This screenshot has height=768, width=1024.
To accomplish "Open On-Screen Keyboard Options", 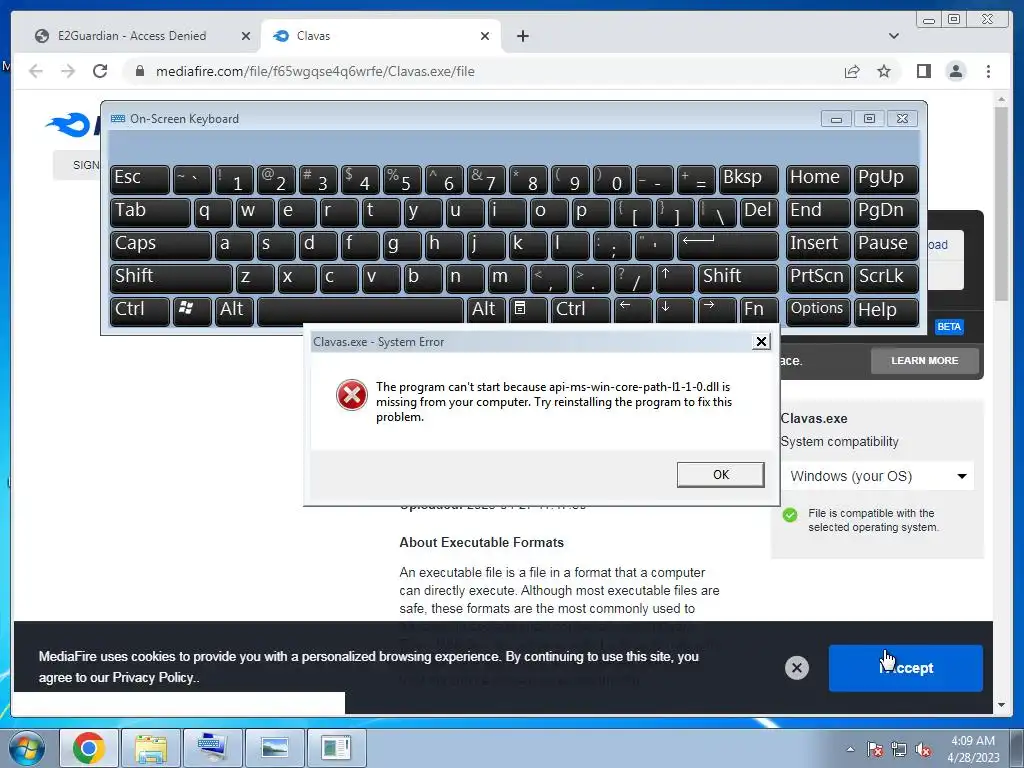I will click(818, 311).
